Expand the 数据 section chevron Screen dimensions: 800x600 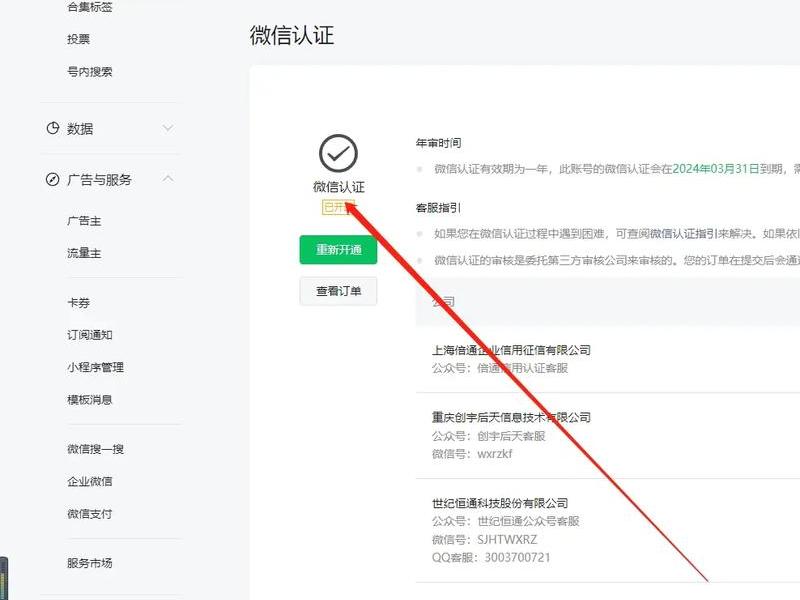(x=168, y=128)
